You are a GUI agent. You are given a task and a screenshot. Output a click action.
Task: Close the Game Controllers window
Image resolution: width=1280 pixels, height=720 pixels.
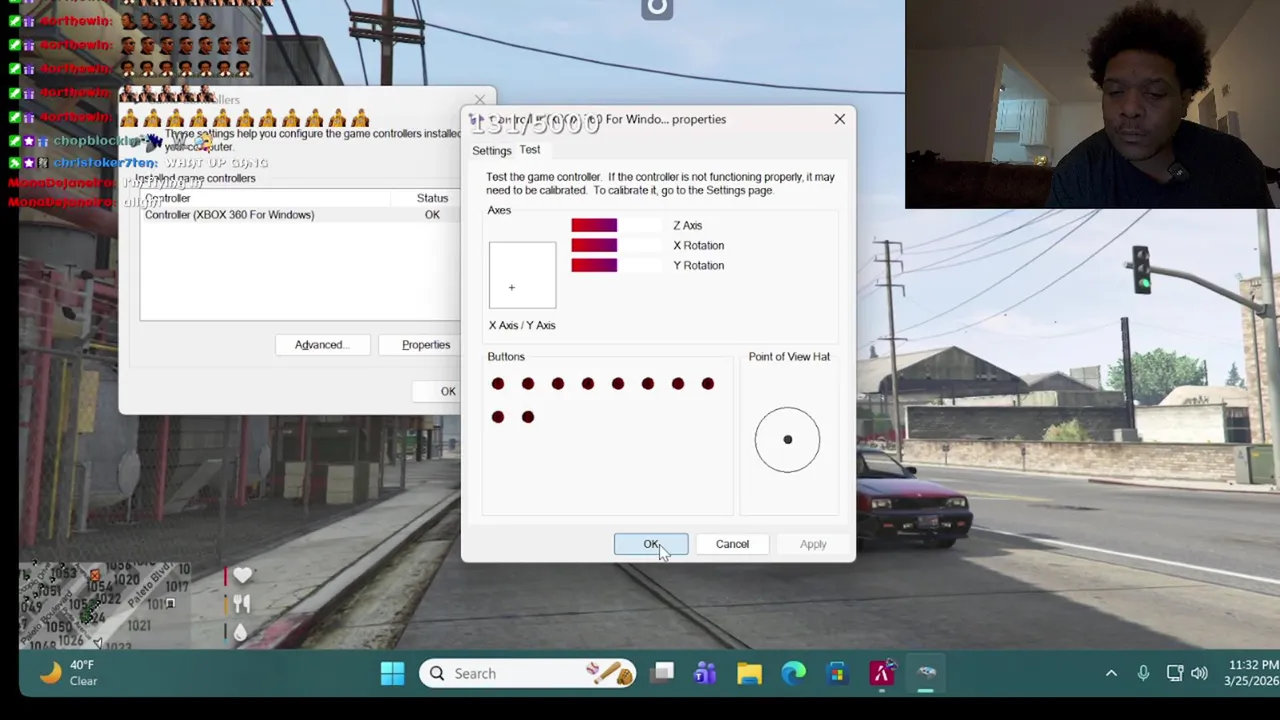tap(480, 99)
